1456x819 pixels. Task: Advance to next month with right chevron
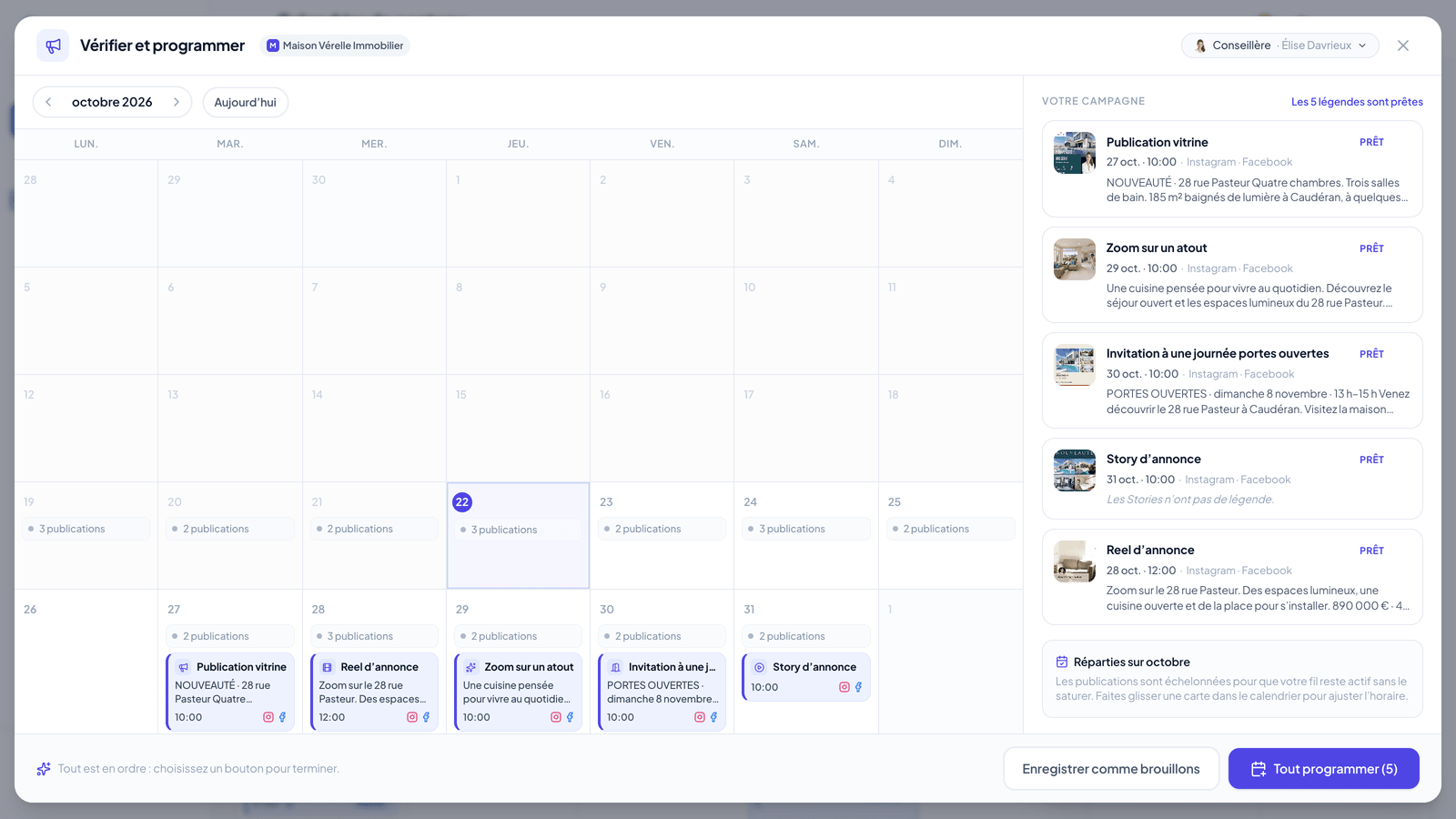pyautogui.click(x=176, y=102)
